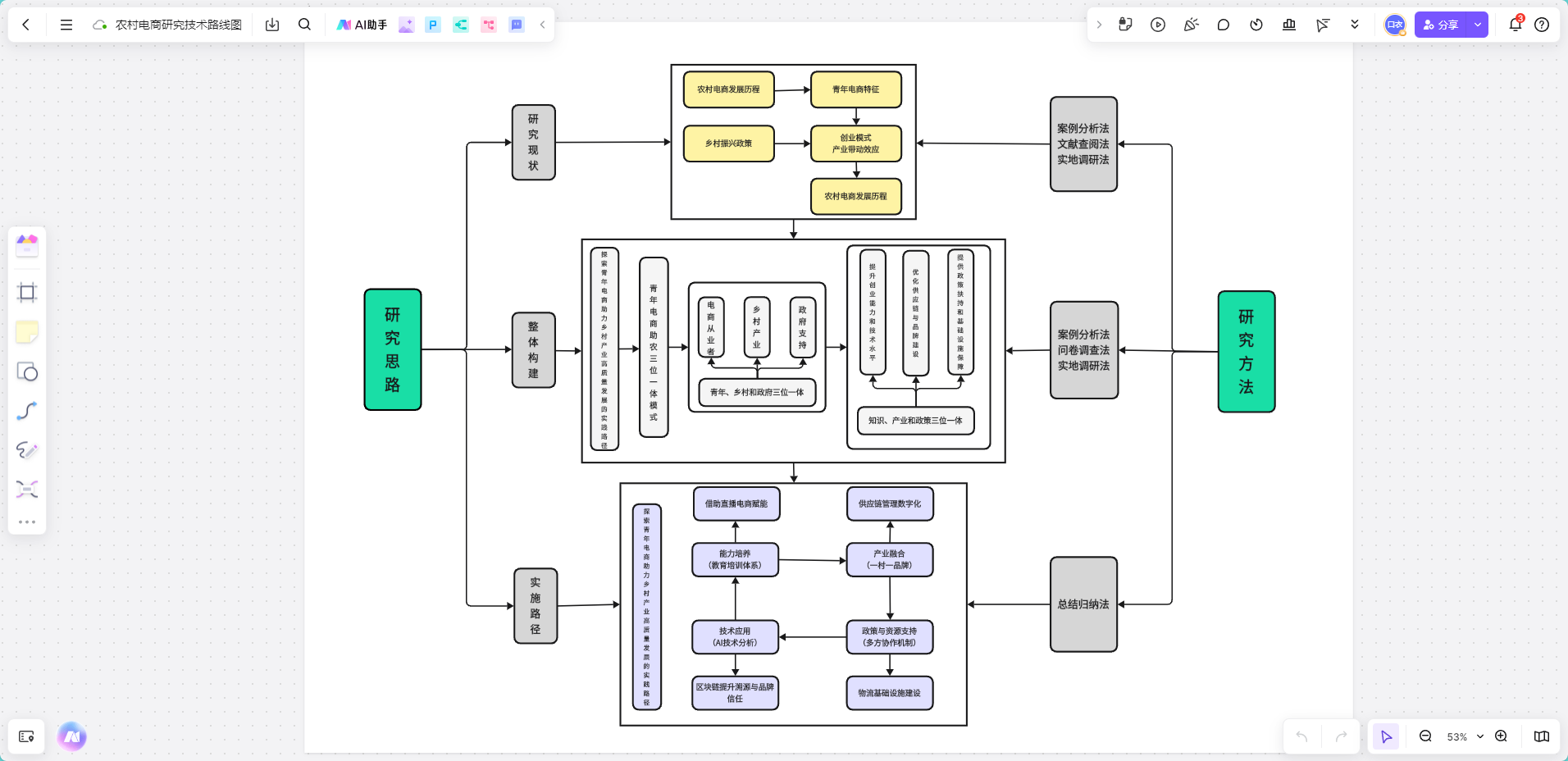Open the notifications bell showing 3 alerts

pos(1514,25)
